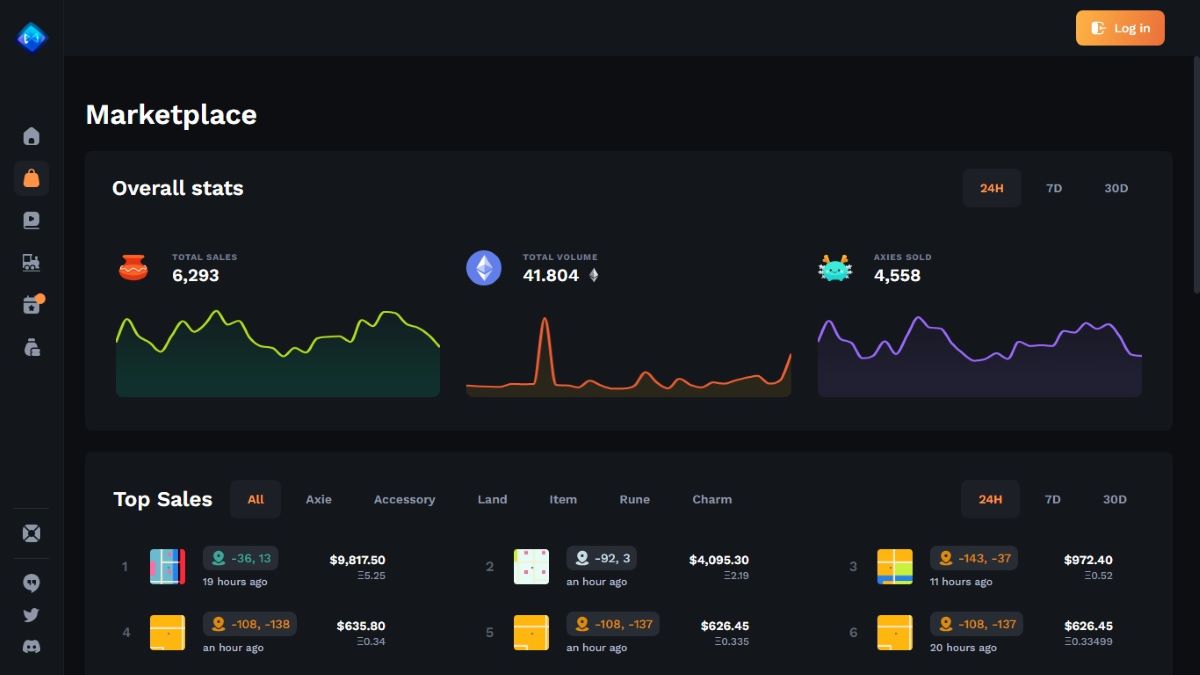Select the Marketplace bag icon in the sidebar
1200x675 pixels.
coord(31,178)
